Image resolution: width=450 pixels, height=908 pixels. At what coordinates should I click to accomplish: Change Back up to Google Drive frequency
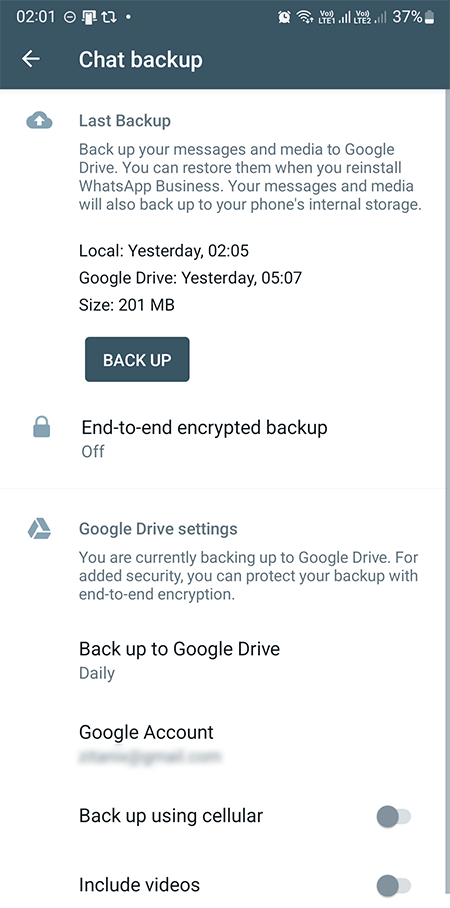click(225, 660)
